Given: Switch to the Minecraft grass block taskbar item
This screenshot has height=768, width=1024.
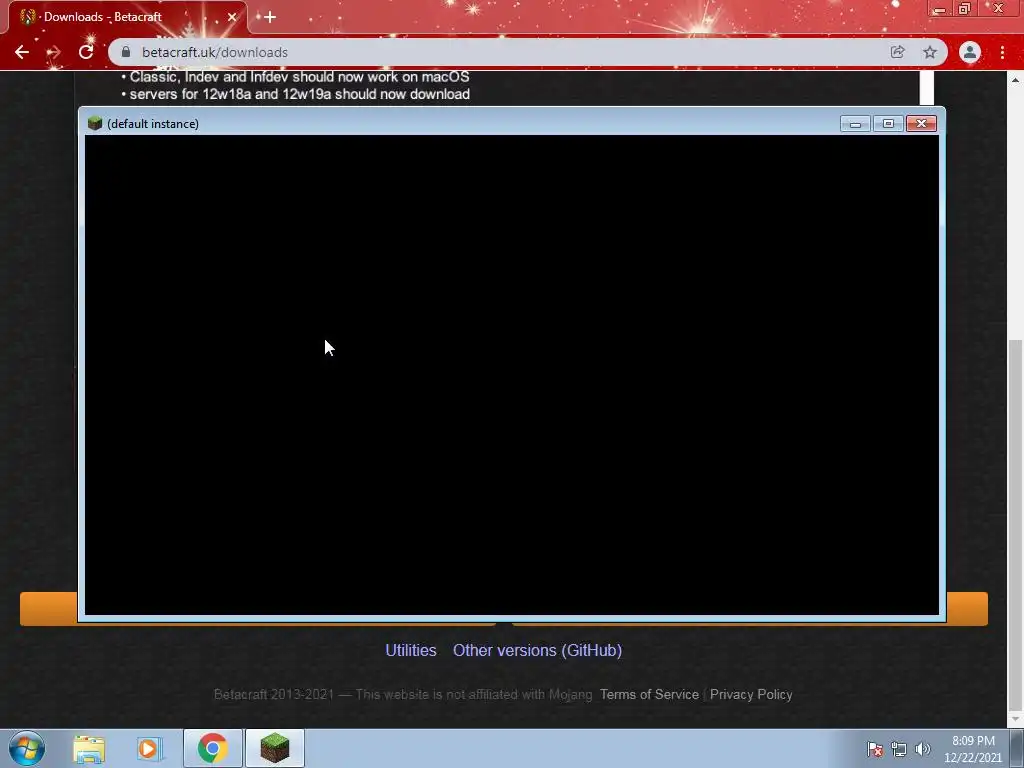Looking at the screenshot, I should (x=275, y=748).
